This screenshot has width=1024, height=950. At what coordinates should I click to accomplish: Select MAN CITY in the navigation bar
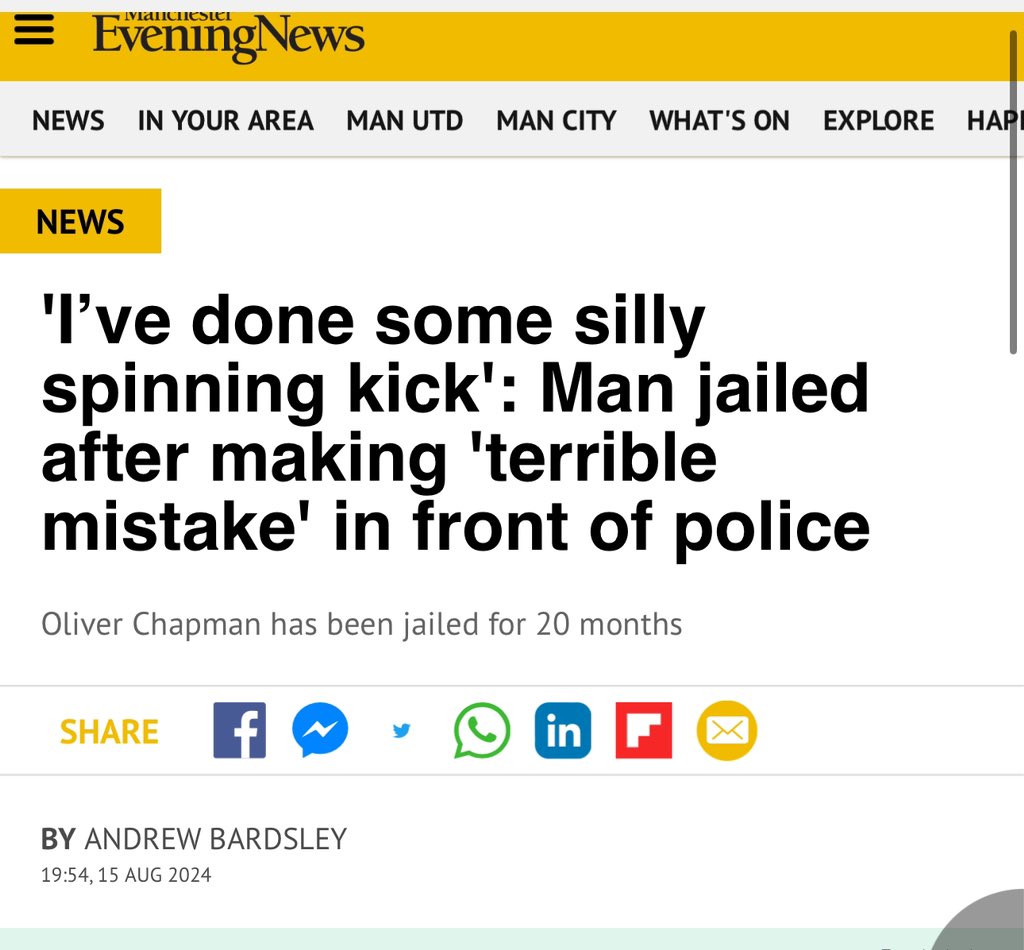click(x=556, y=121)
